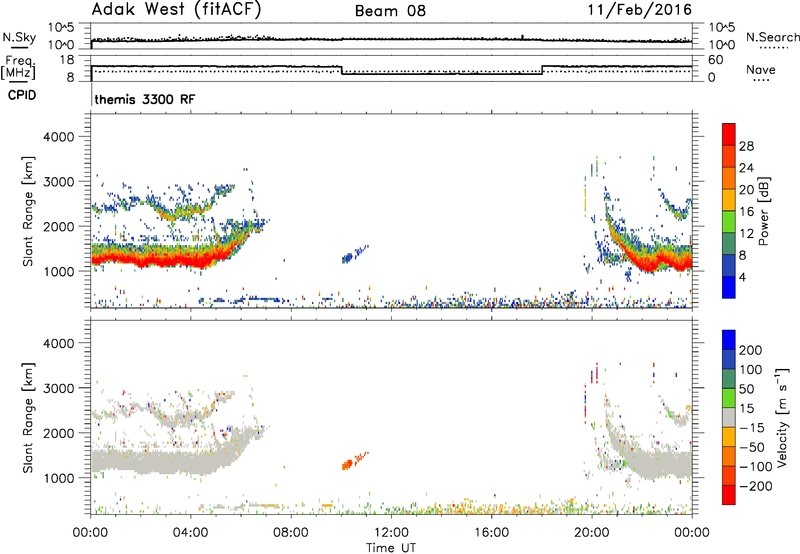The image size is (800, 554).
Task: Click the "18" tick on the frequency axis
Action: (66, 60)
